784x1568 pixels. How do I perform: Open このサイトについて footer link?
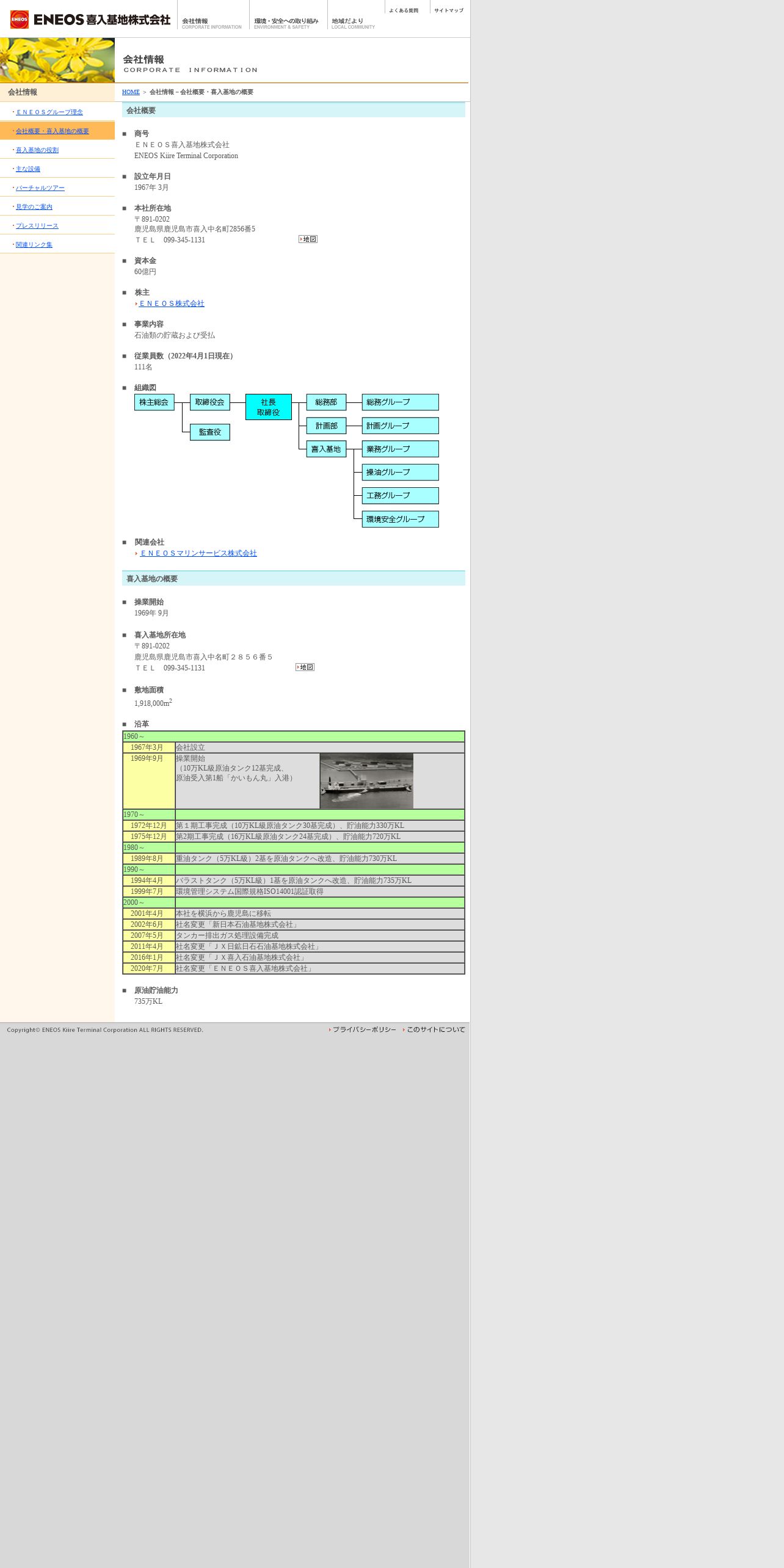click(434, 1029)
